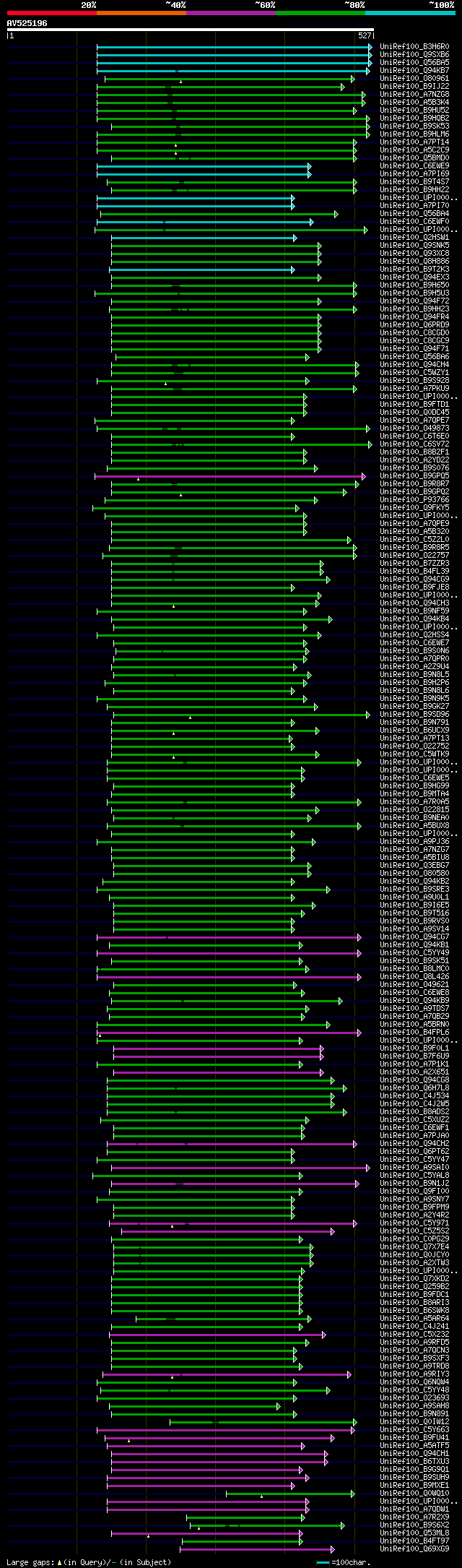Select hit label UniRef100_Q56BA5

pos(414,63)
